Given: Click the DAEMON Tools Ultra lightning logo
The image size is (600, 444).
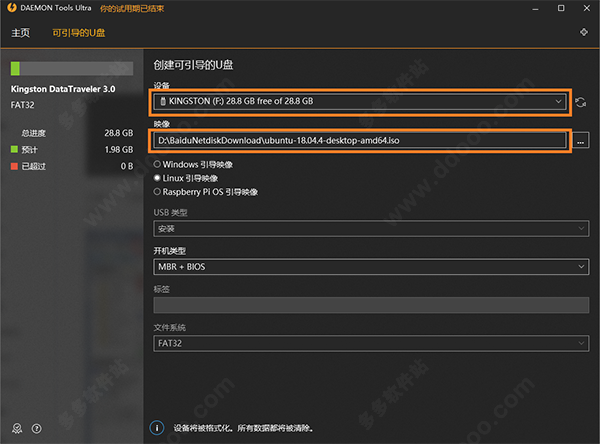Looking at the screenshot, I should [12, 8].
